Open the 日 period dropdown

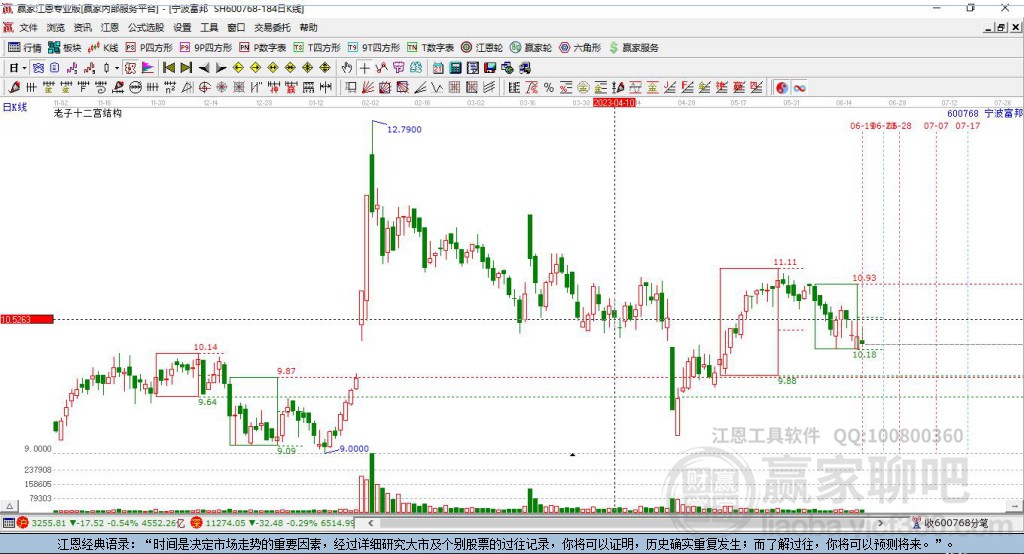18,67
